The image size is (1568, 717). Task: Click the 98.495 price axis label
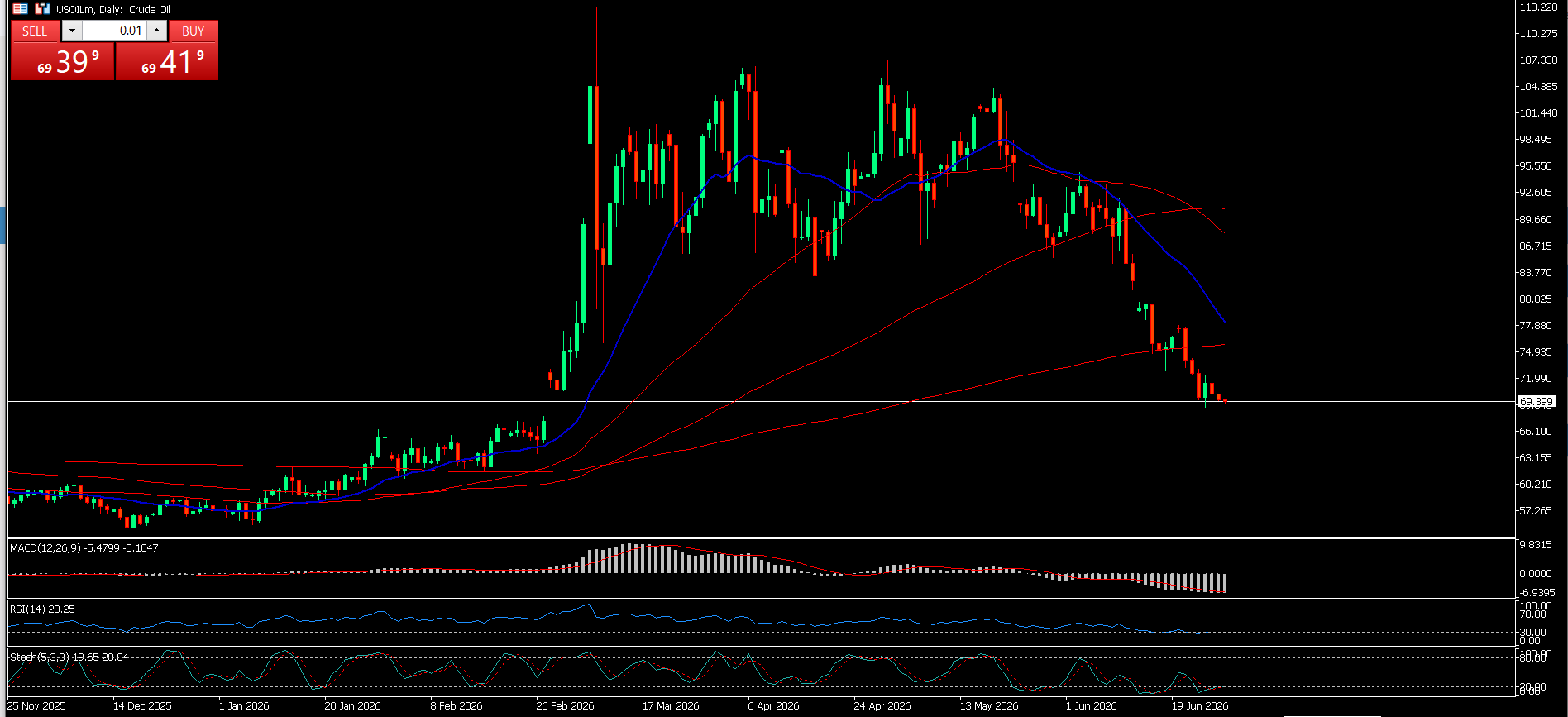click(1536, 139)
